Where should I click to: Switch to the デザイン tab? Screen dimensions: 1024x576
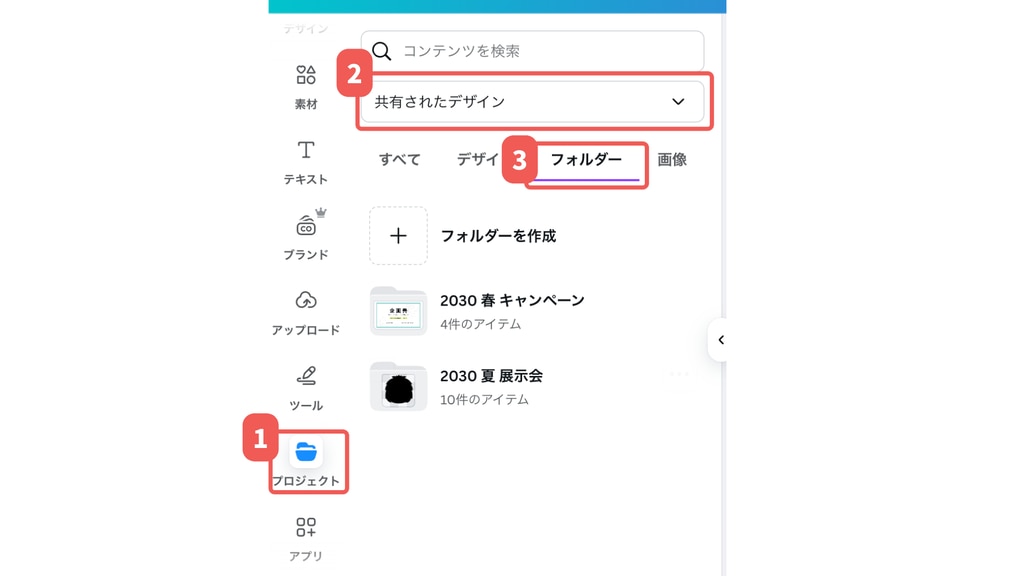[x=477, y=160]
